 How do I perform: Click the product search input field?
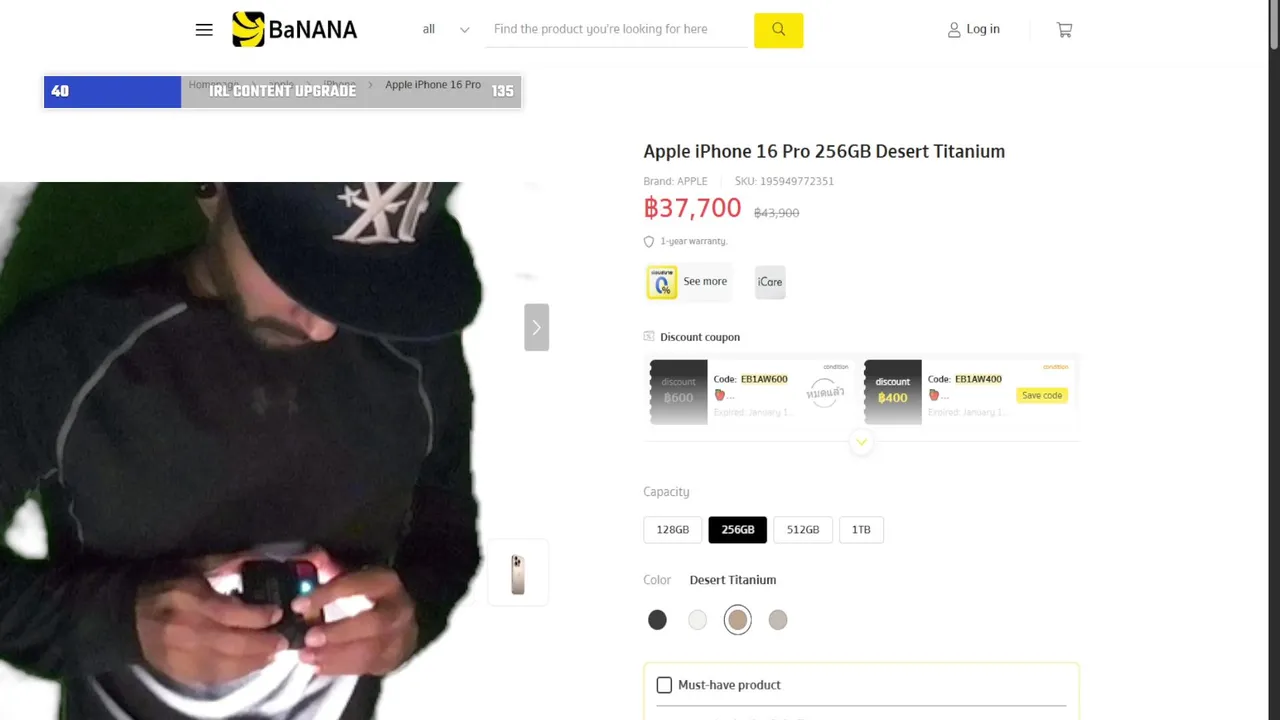(x=619, y=30)
